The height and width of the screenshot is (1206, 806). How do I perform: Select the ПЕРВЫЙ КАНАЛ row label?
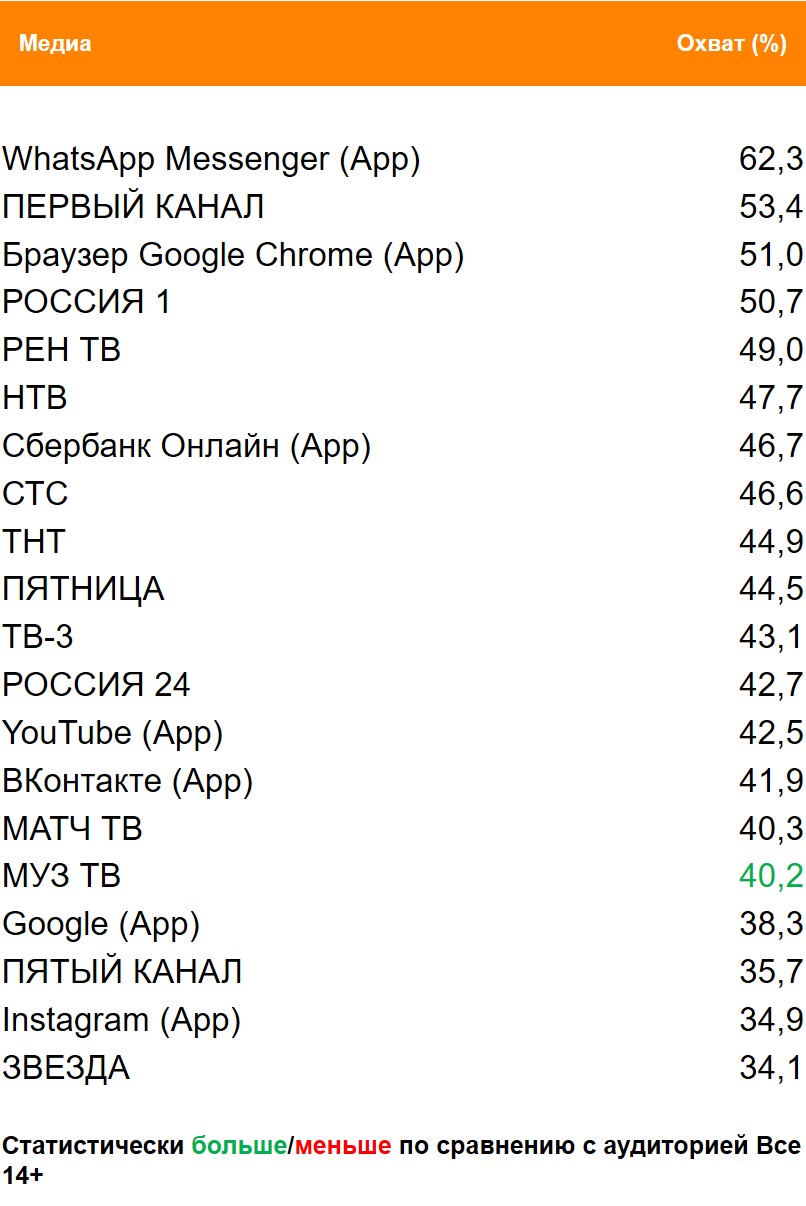point(133,207)
